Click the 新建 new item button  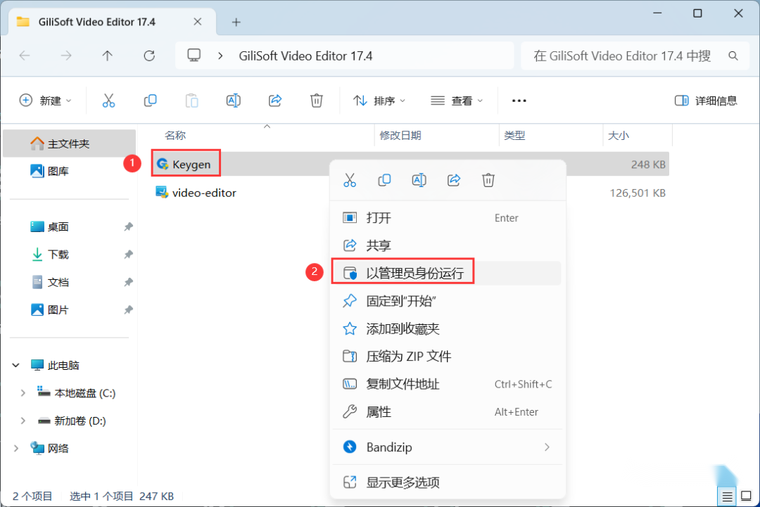pyautogui.click(x=45, y=100)
